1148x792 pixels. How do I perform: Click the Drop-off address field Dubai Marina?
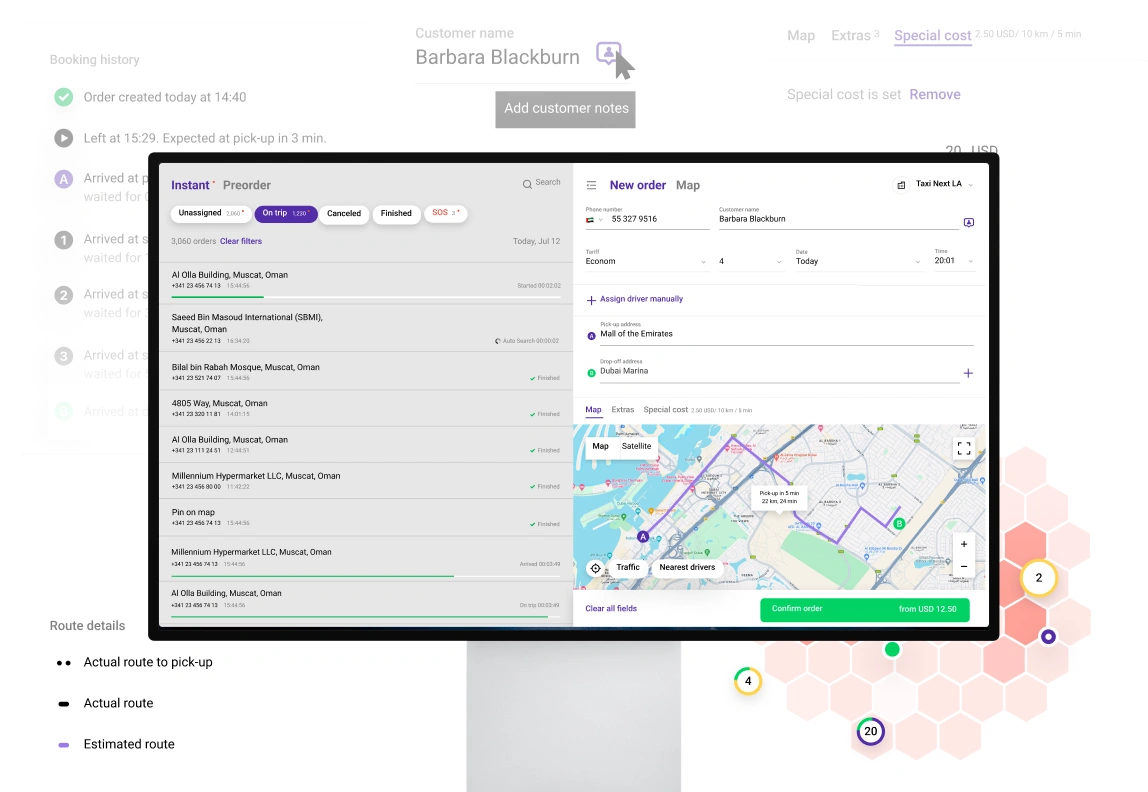click(779, 371)
